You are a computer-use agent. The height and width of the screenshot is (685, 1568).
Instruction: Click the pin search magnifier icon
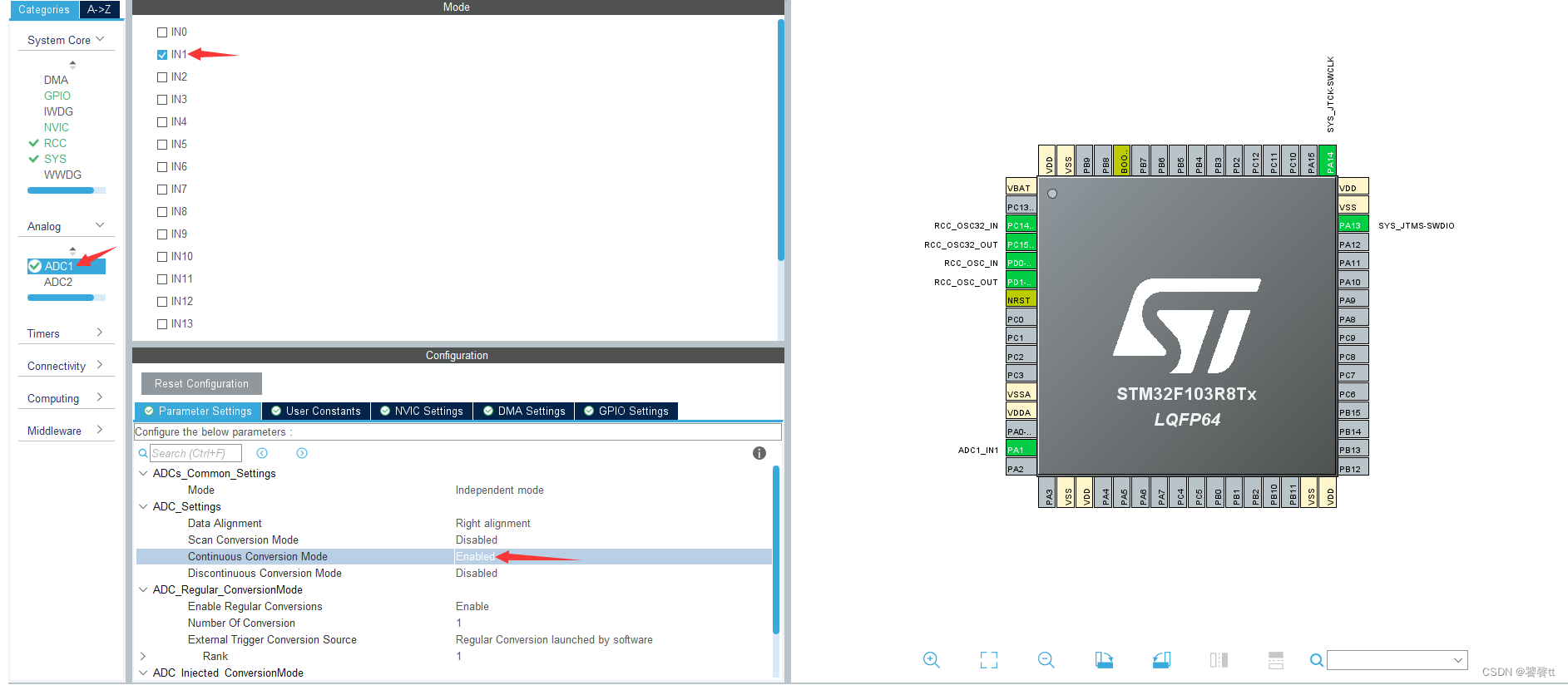[1317, 660]
